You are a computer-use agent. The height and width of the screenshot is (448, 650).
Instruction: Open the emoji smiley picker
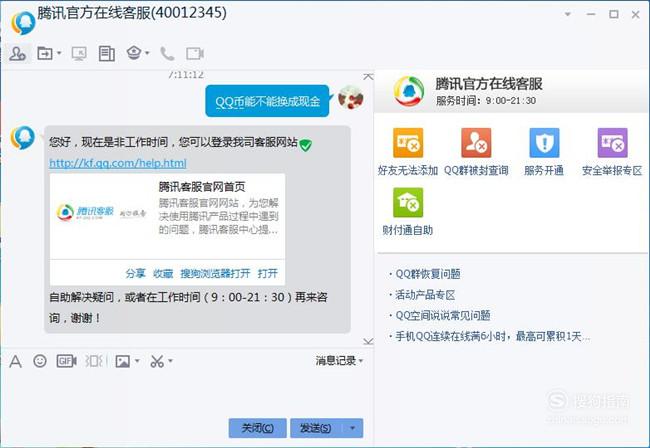[40, 361]
